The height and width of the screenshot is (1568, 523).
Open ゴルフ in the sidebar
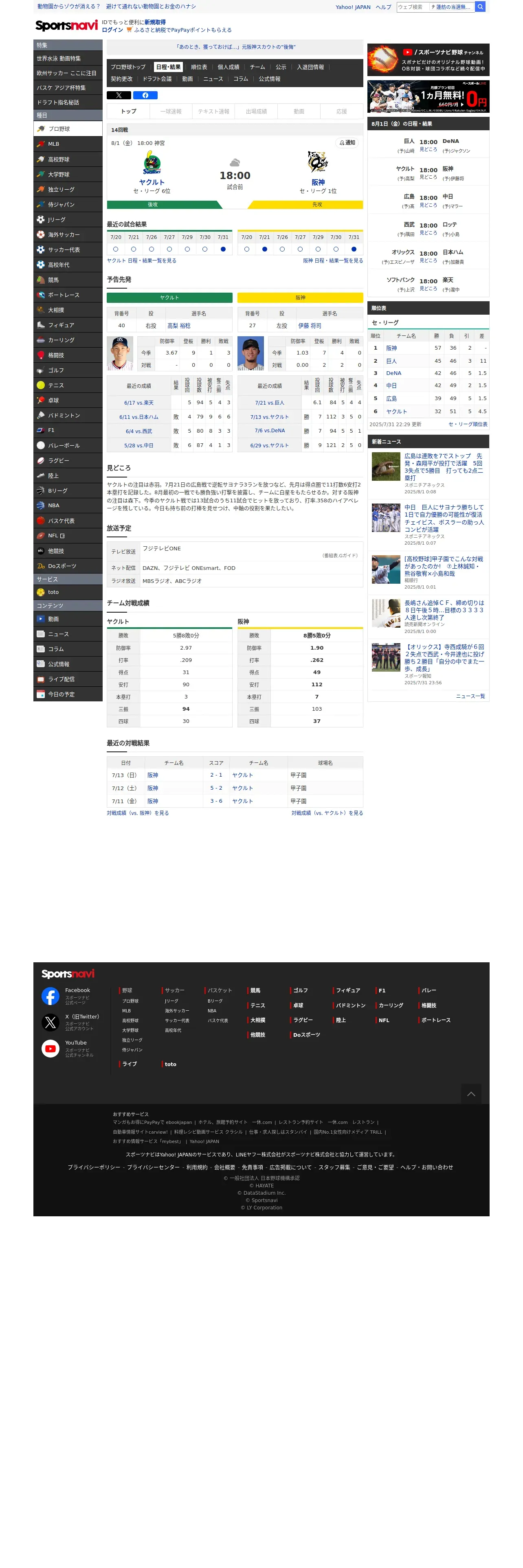point(68,370)
